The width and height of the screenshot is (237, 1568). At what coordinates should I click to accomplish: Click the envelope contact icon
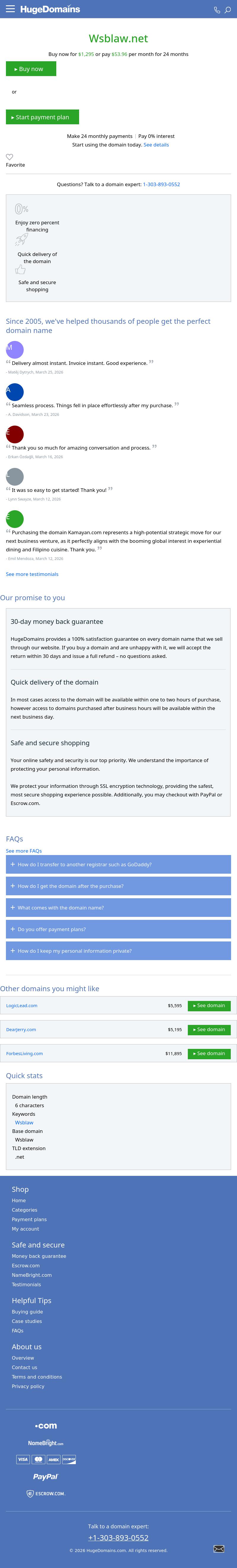(219, 1548)
